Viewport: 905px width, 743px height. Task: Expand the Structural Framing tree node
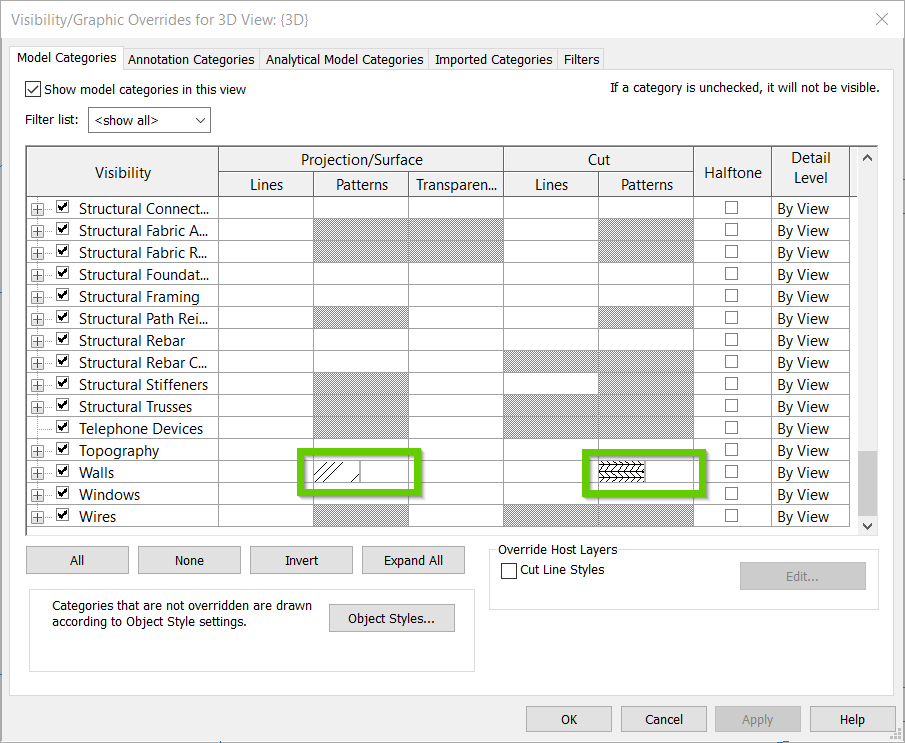tap(37, 297)
